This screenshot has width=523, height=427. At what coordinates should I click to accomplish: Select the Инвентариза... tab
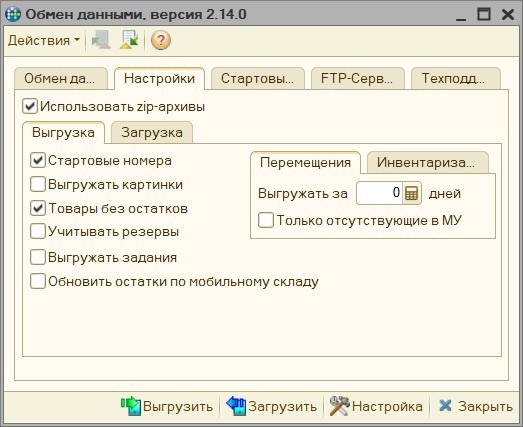tap(426, 162)
